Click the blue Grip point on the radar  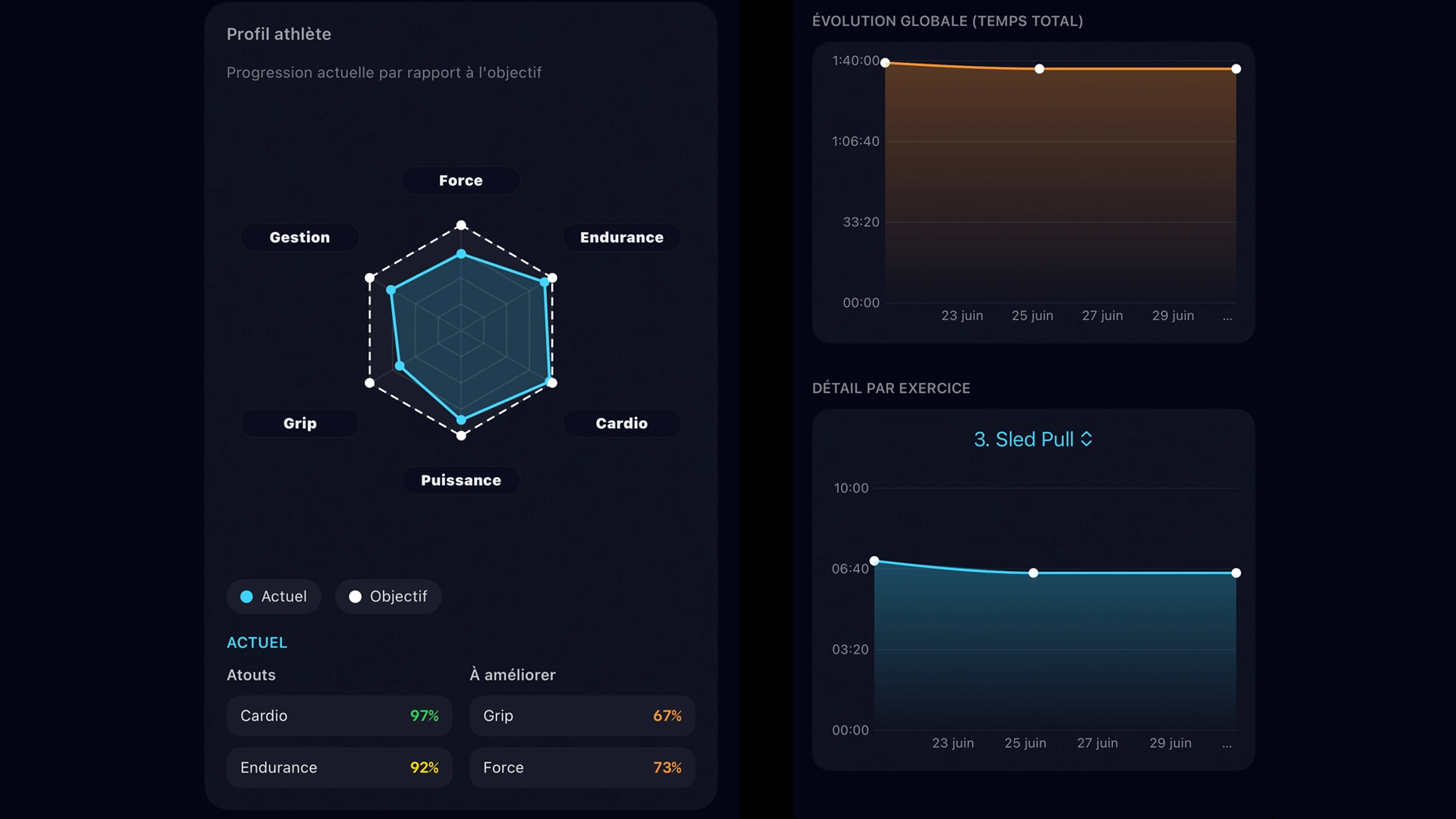tap(400, 366)
